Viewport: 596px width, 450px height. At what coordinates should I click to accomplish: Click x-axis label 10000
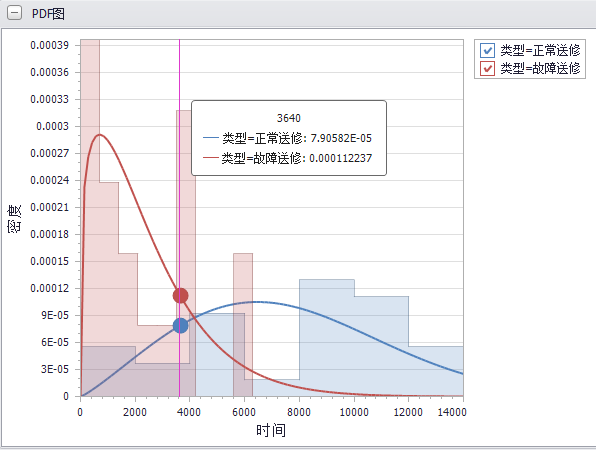coord(354,412)
